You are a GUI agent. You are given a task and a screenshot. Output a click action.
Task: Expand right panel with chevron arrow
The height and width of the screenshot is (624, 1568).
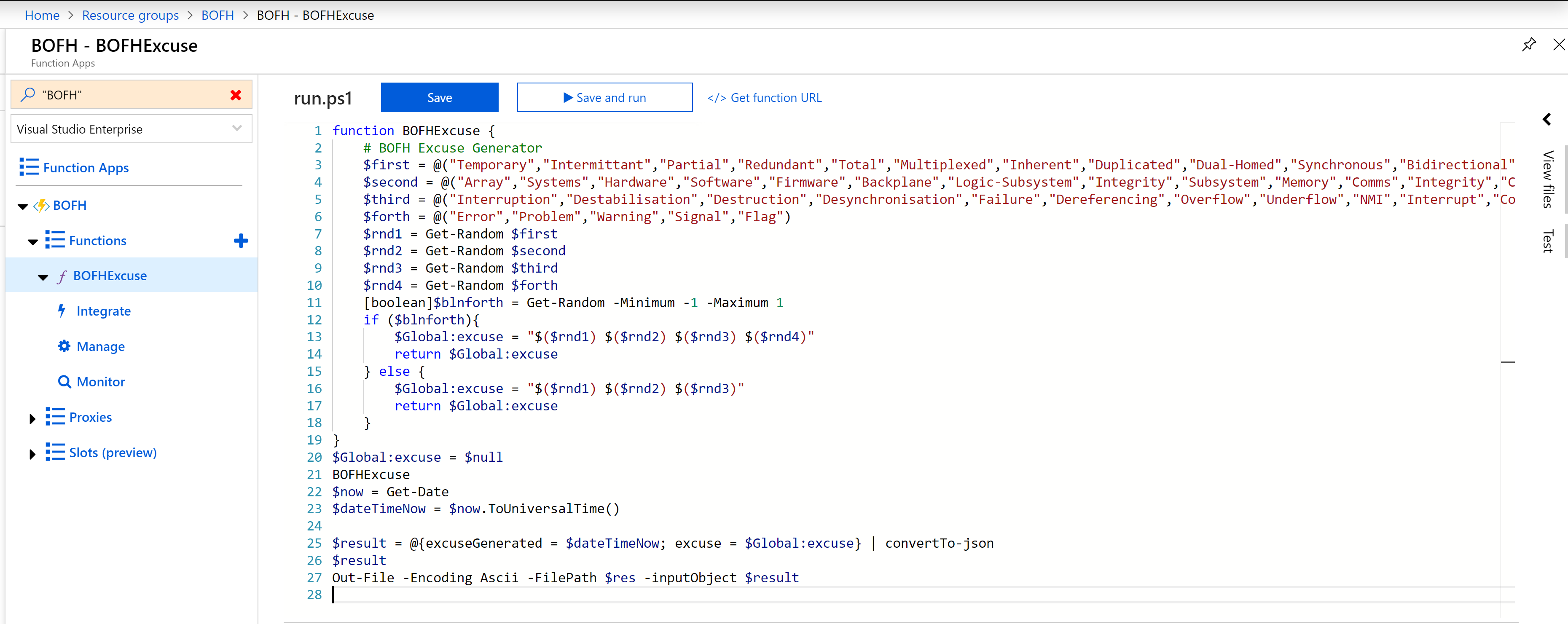click(1547, 119)
